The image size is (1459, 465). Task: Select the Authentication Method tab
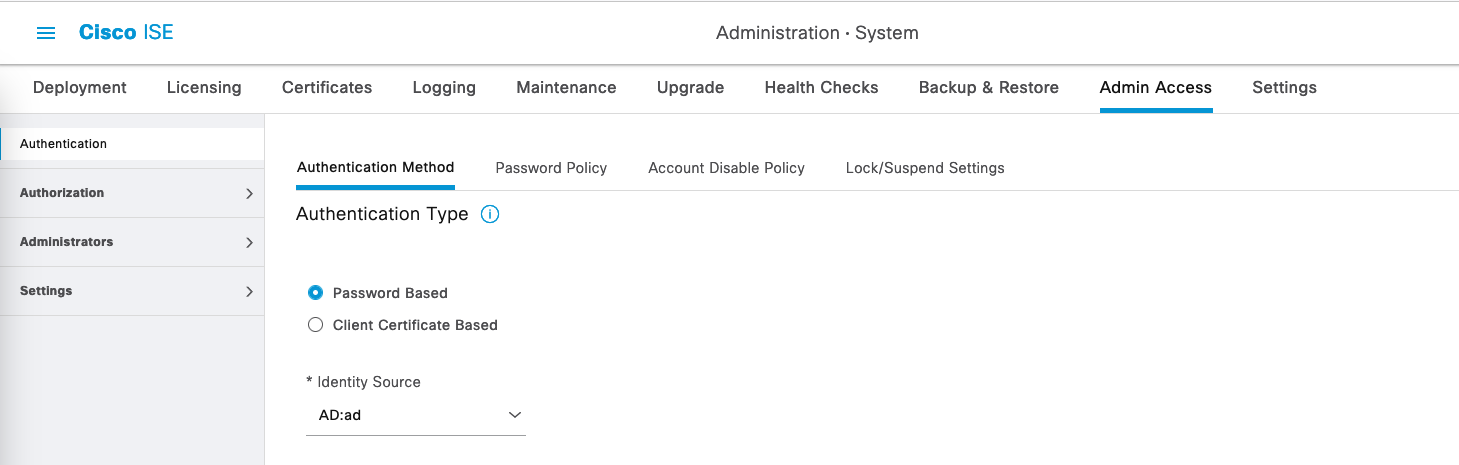(375, 167)
